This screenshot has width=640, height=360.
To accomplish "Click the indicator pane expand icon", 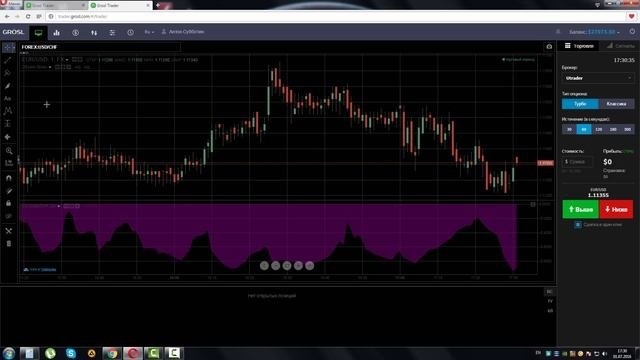I will coord(533,204).
